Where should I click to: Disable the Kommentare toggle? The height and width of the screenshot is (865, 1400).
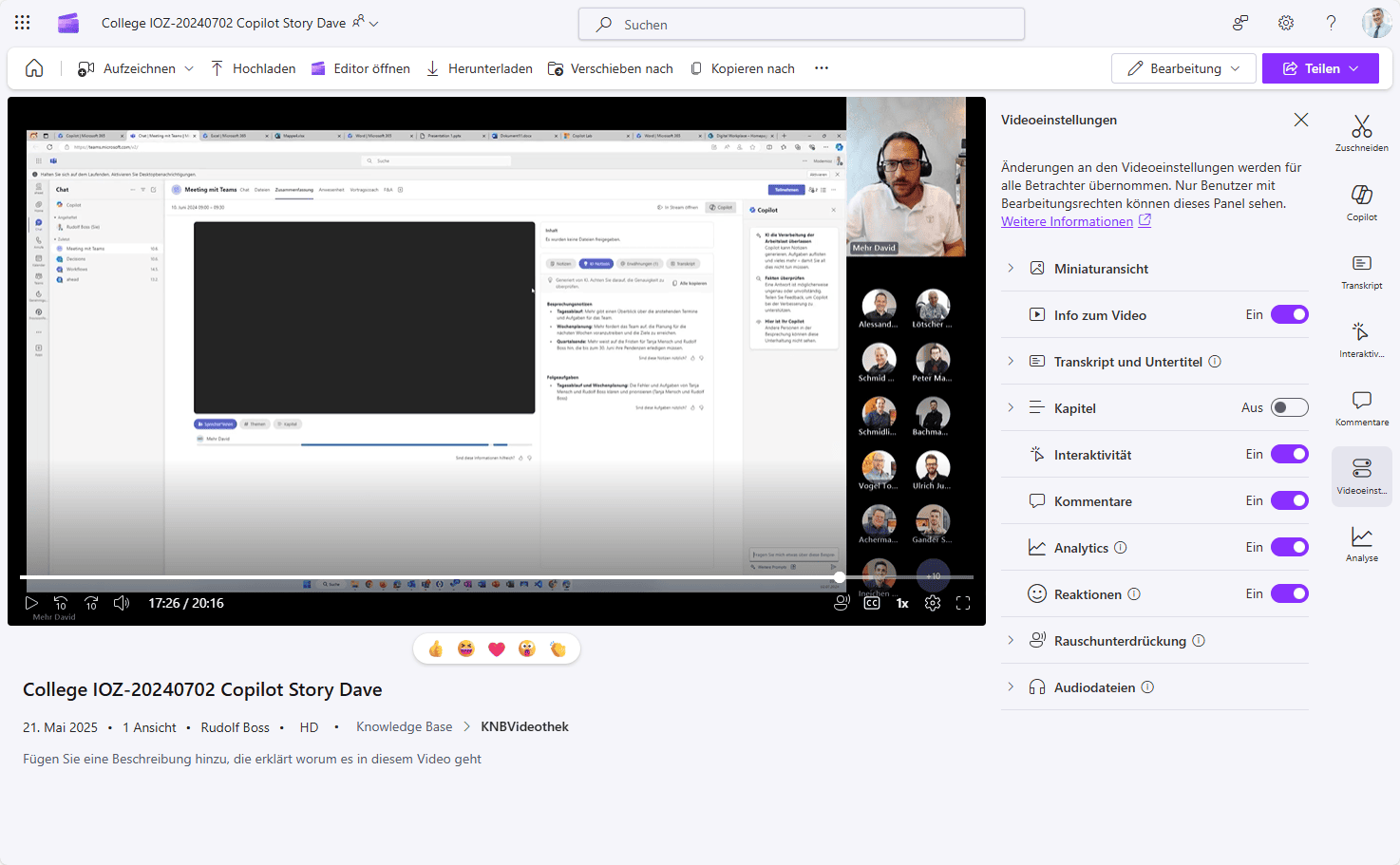point(1289,500)
